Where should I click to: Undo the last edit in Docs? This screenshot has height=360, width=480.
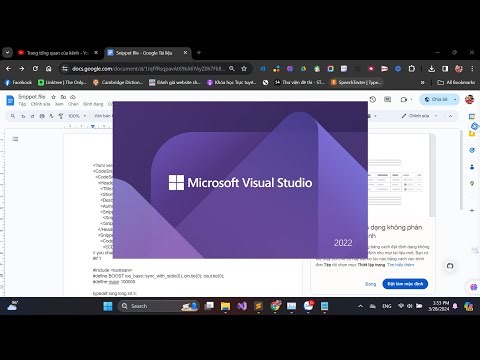[x=23, y=116]
